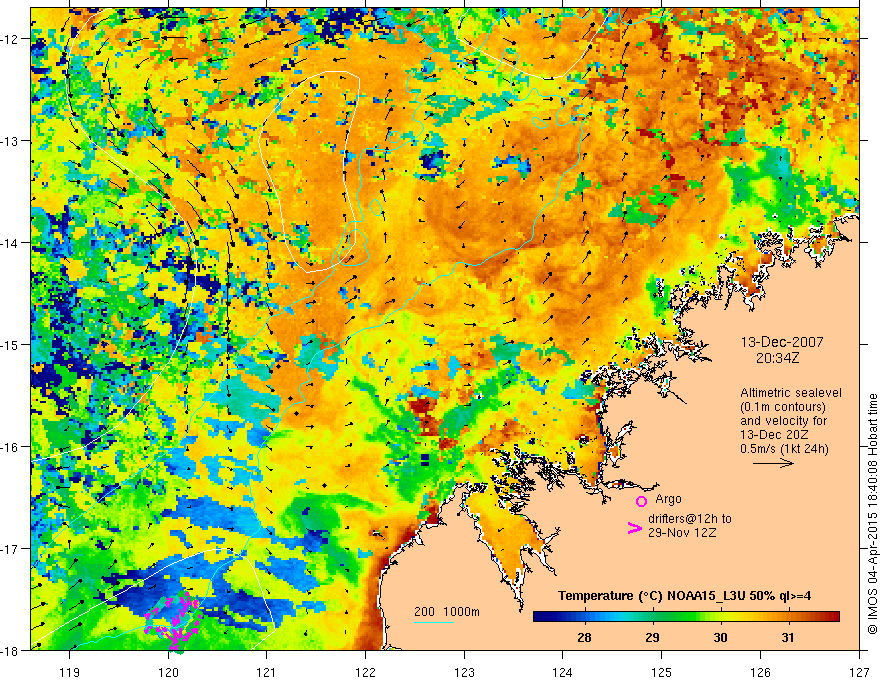Click the magenta drifters arrowhead symbol in legend

click(x=634, y=528)
